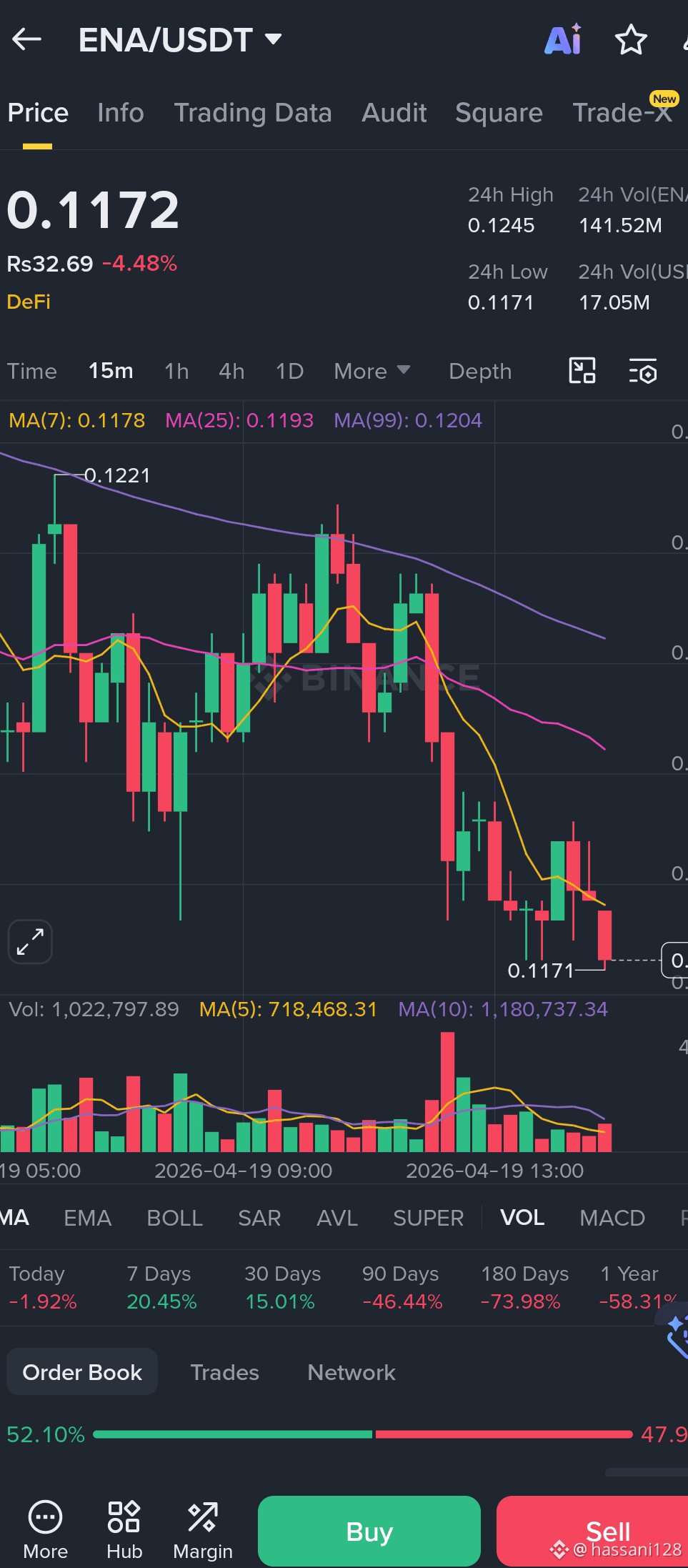Select the 1D chart interval
This screenshot has width=688, height=1568.
click(x=289, y=372)
